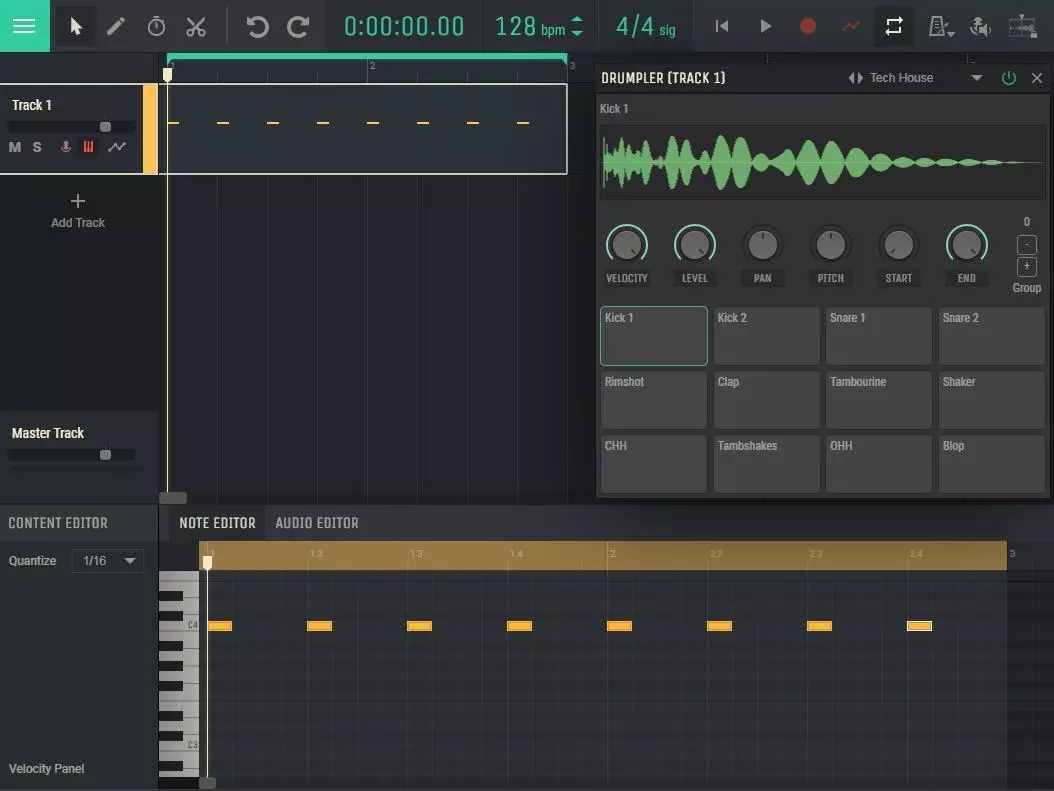Open the Quantize 1/16 dropdown
Viewport: 1054px width, 791px height.
pyautogui.click(x=108, y=560)
